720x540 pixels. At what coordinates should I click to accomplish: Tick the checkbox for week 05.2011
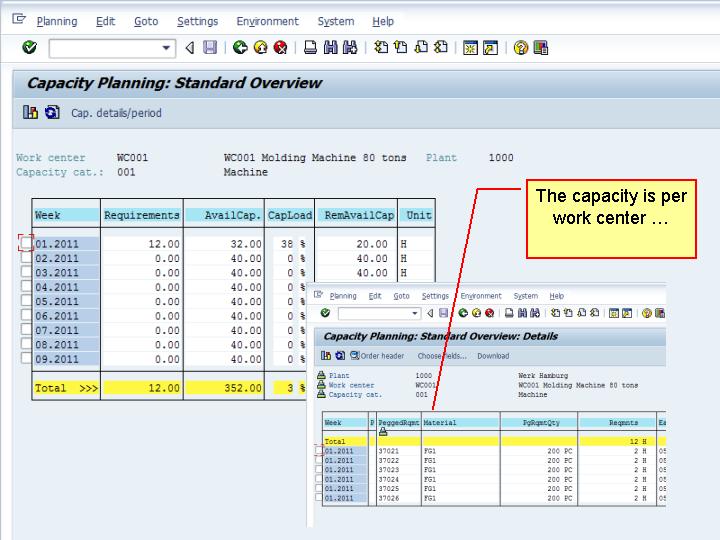coord(26,300)
